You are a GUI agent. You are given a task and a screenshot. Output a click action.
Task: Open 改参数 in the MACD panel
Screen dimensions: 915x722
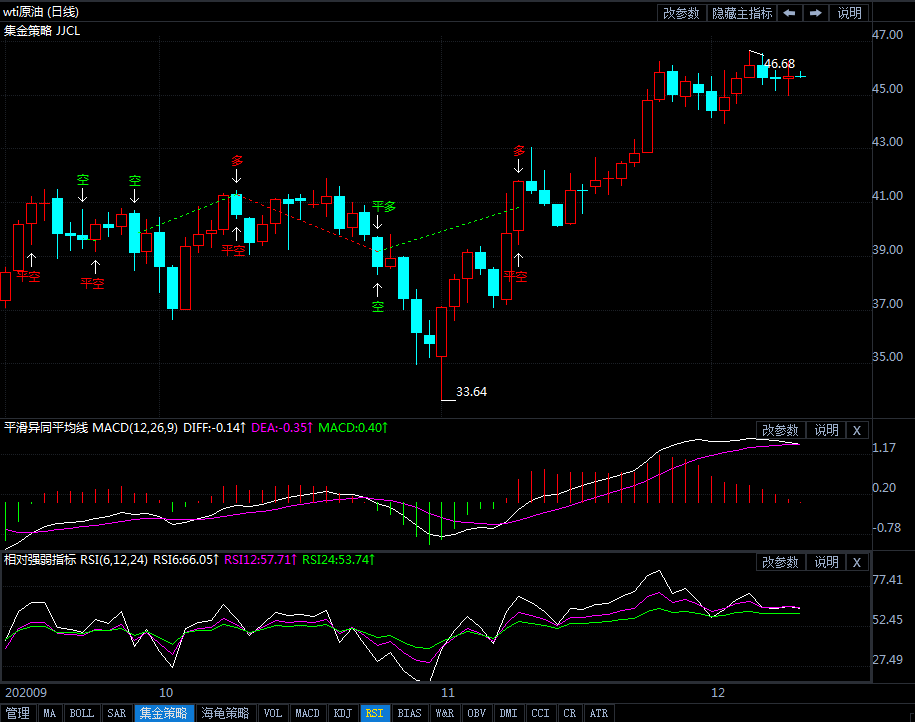pos(780,431)
